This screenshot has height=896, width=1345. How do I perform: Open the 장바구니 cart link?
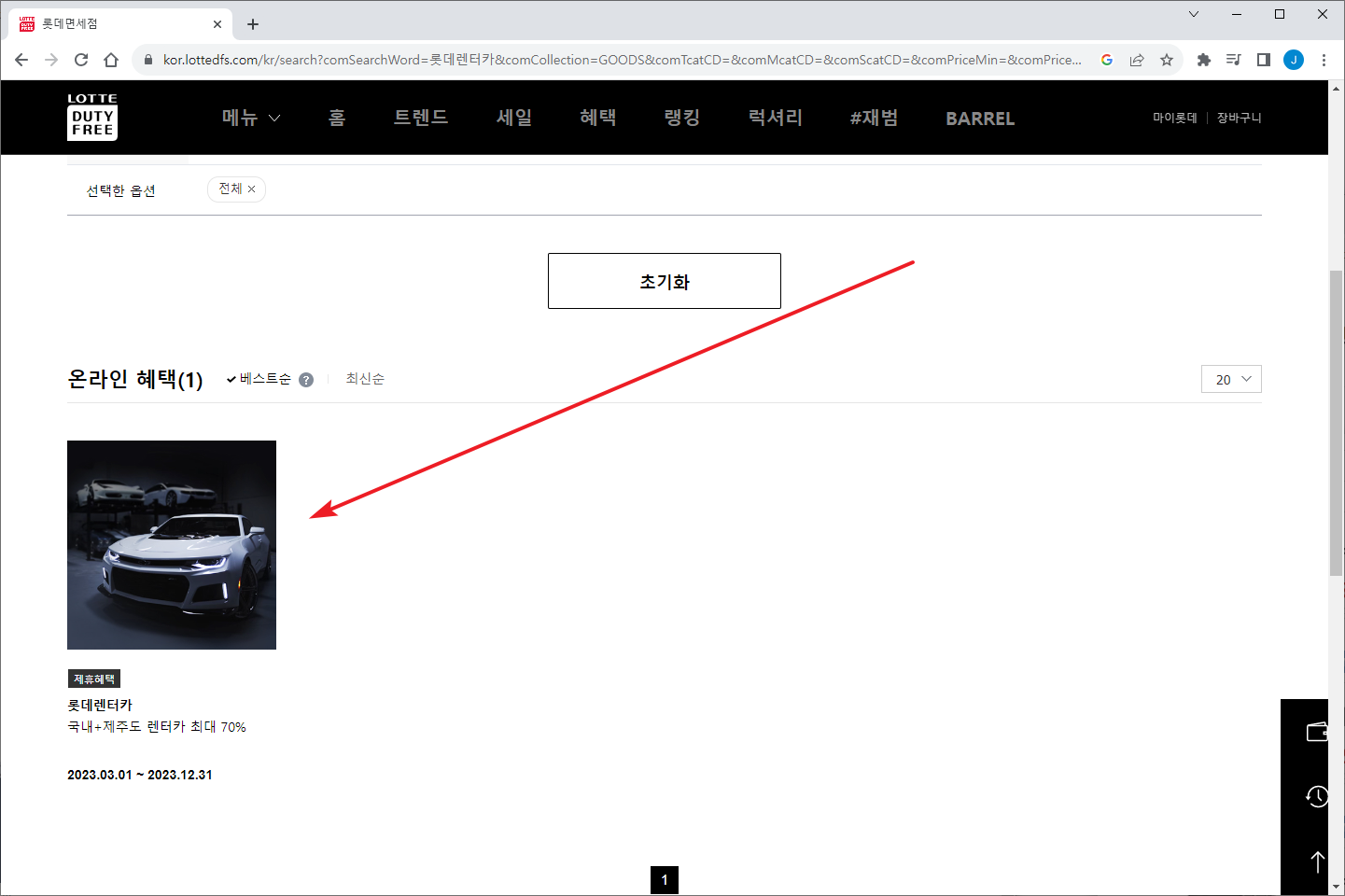pos(1240,118)
